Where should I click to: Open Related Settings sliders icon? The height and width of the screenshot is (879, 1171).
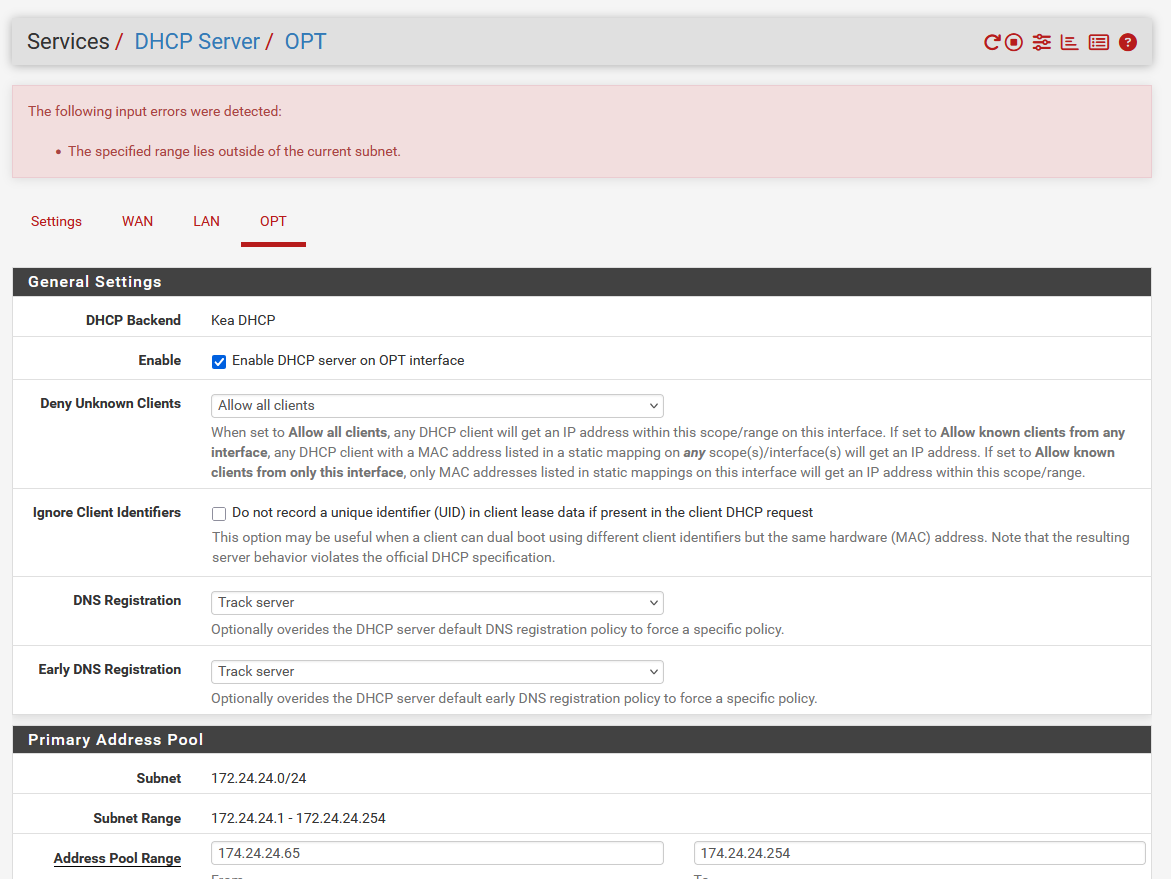point(1042,42)
